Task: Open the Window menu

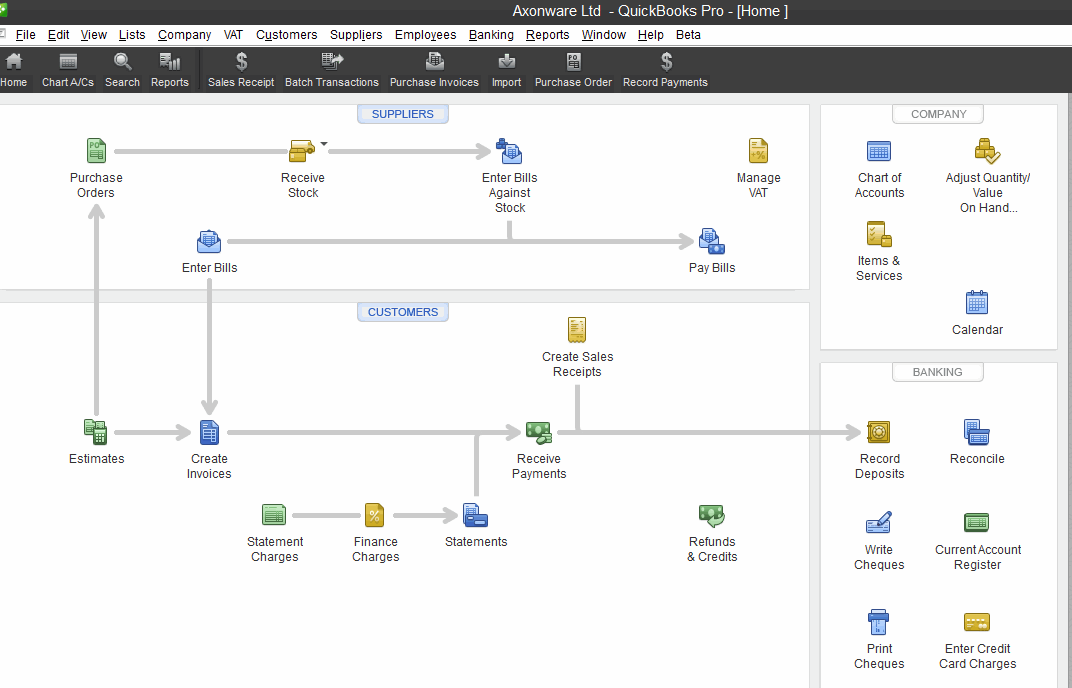Action: coord(604,35)
